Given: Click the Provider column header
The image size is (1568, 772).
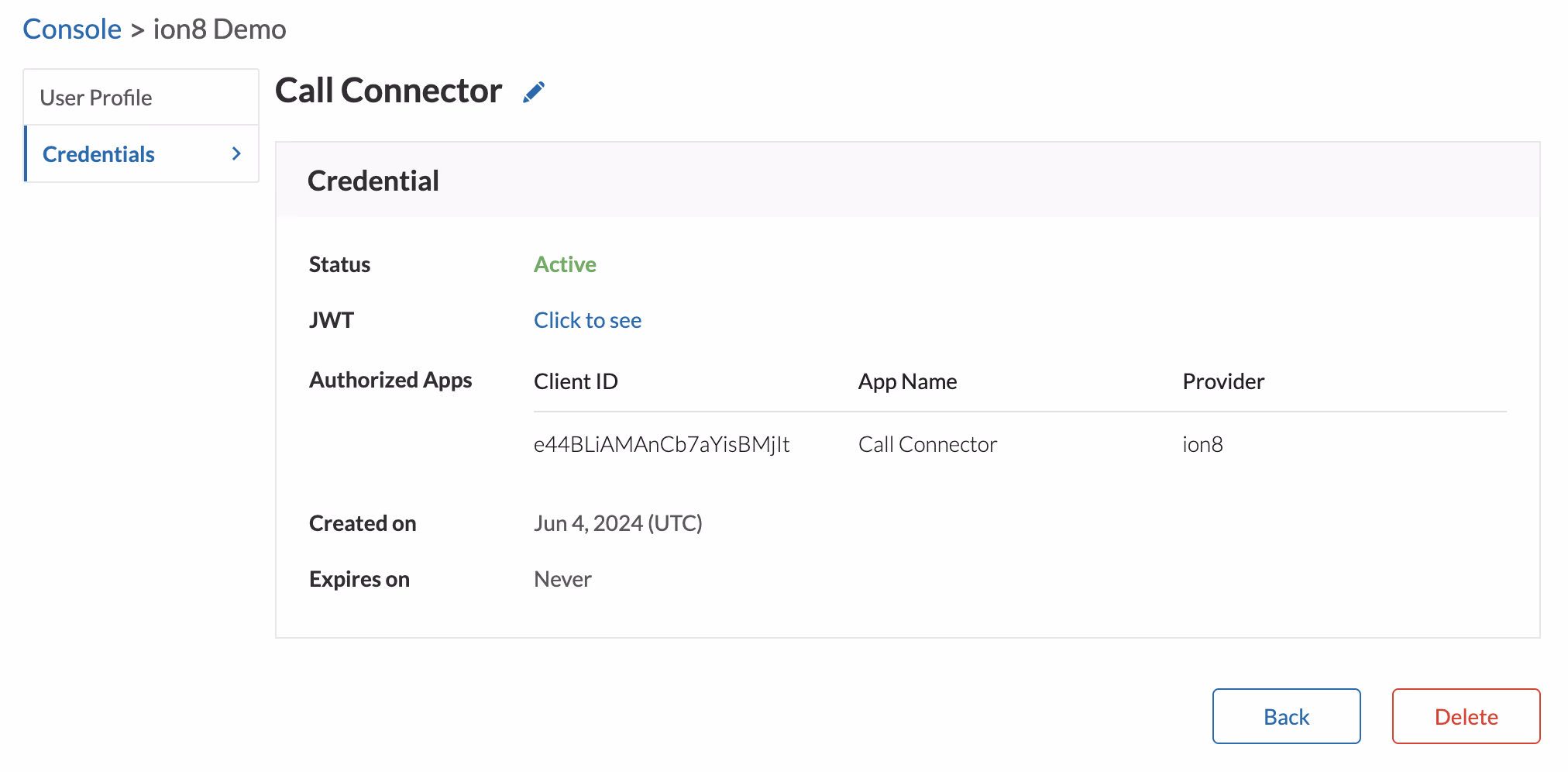Looking at the screenshot, I should [x=1222, y=381].
